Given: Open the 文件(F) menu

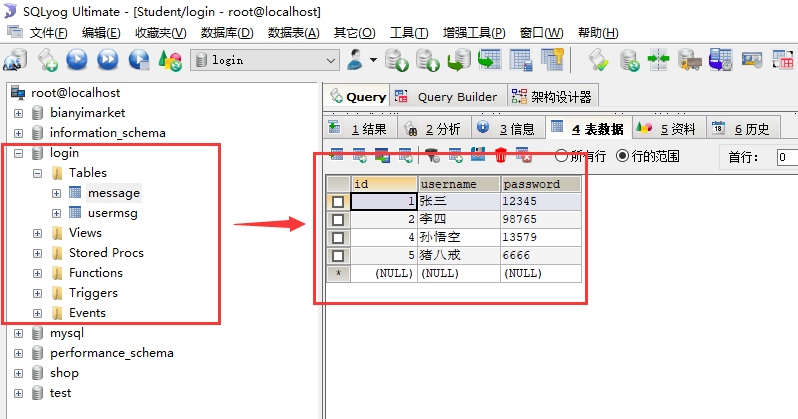Looking at the screenshot, I should pos(48,33).
